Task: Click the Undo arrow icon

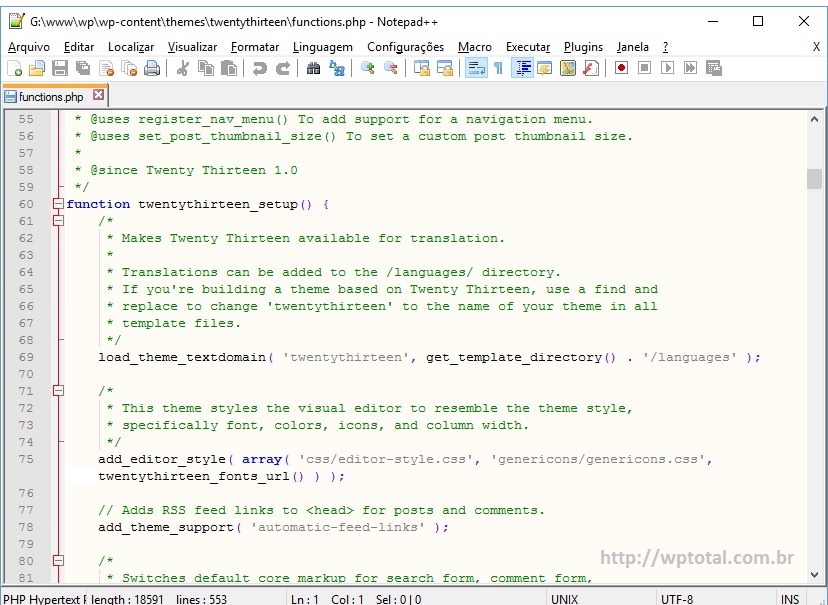Action: (x=260, y=68)
